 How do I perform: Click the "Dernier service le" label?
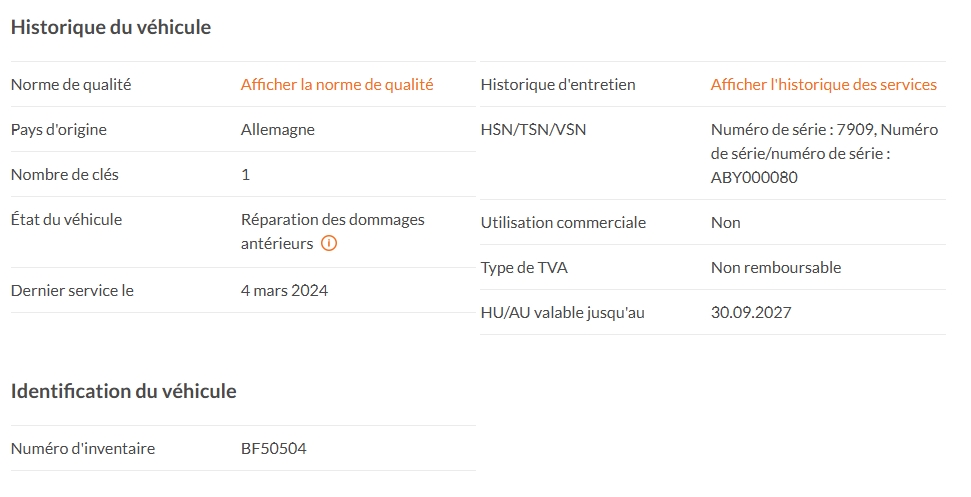[72, 291]
